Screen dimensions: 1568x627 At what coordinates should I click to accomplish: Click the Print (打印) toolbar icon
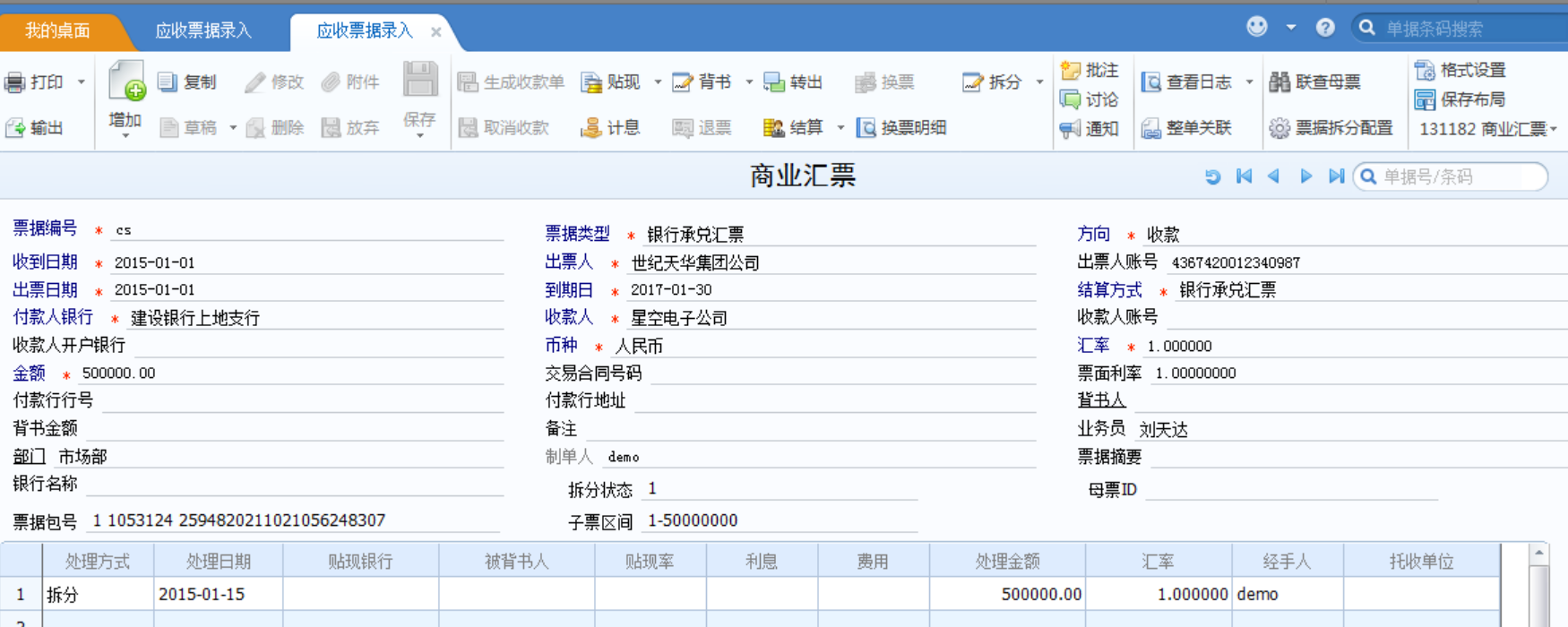(x=15, y=82)
